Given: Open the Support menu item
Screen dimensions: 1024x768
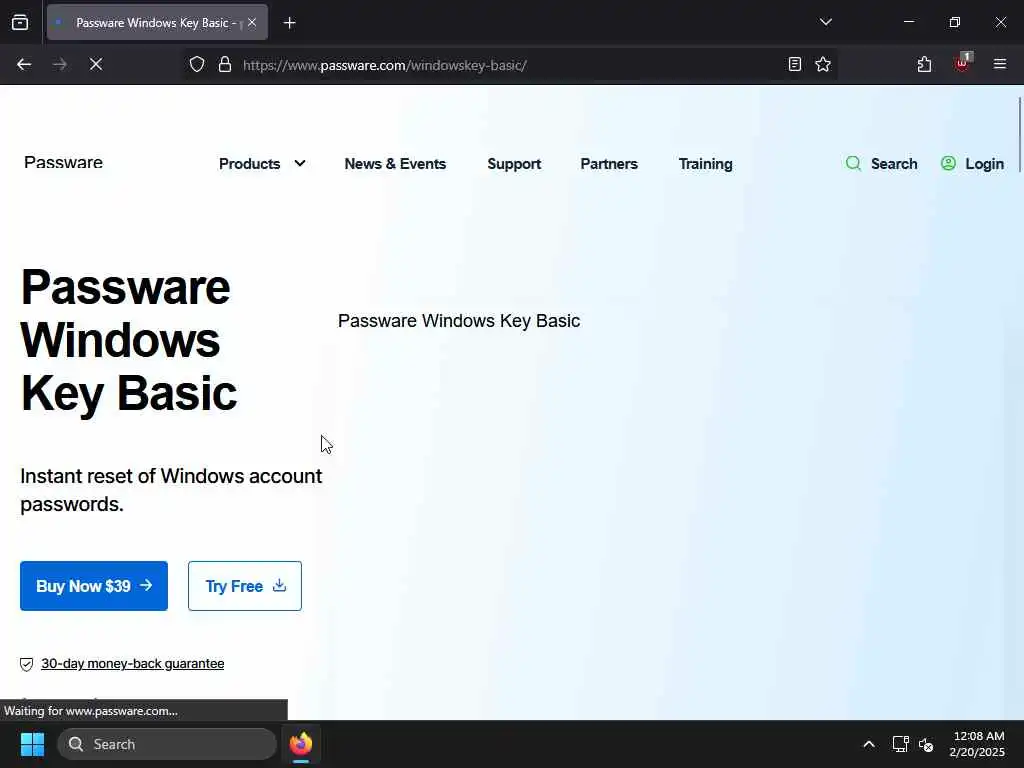Looking at the screenshot, I should coord(514,164).
